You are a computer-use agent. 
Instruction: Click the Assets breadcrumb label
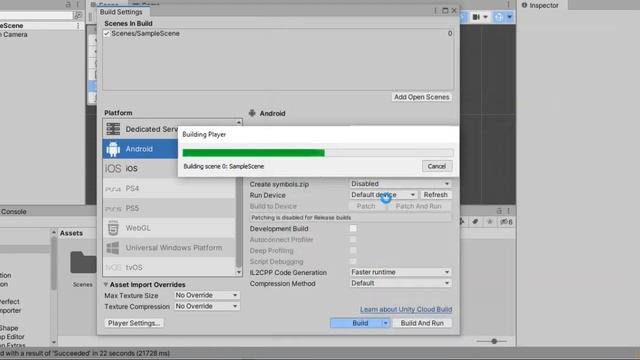(71, 233)
